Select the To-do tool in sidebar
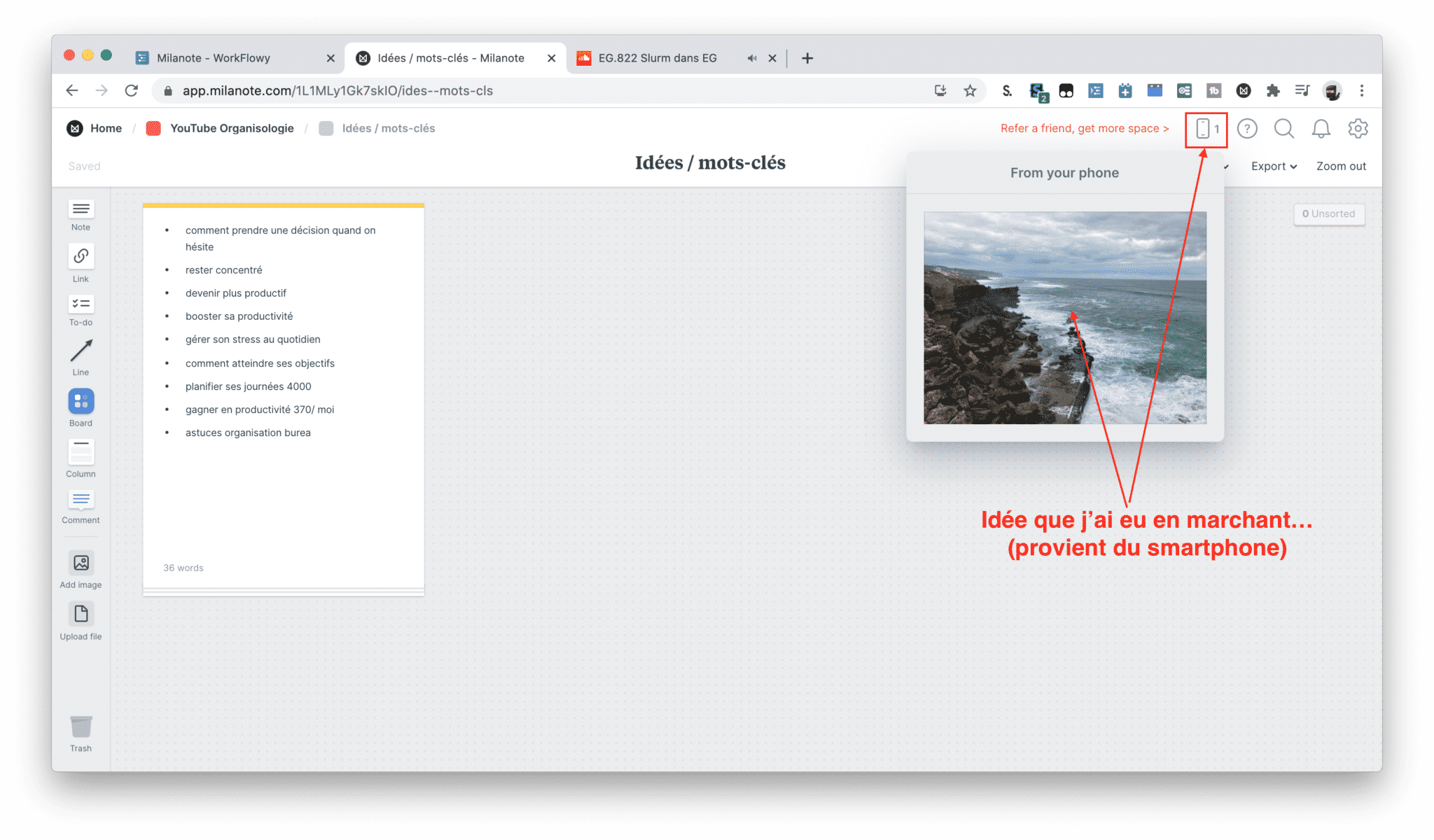The image size is (1434, 840). [81, 310]
